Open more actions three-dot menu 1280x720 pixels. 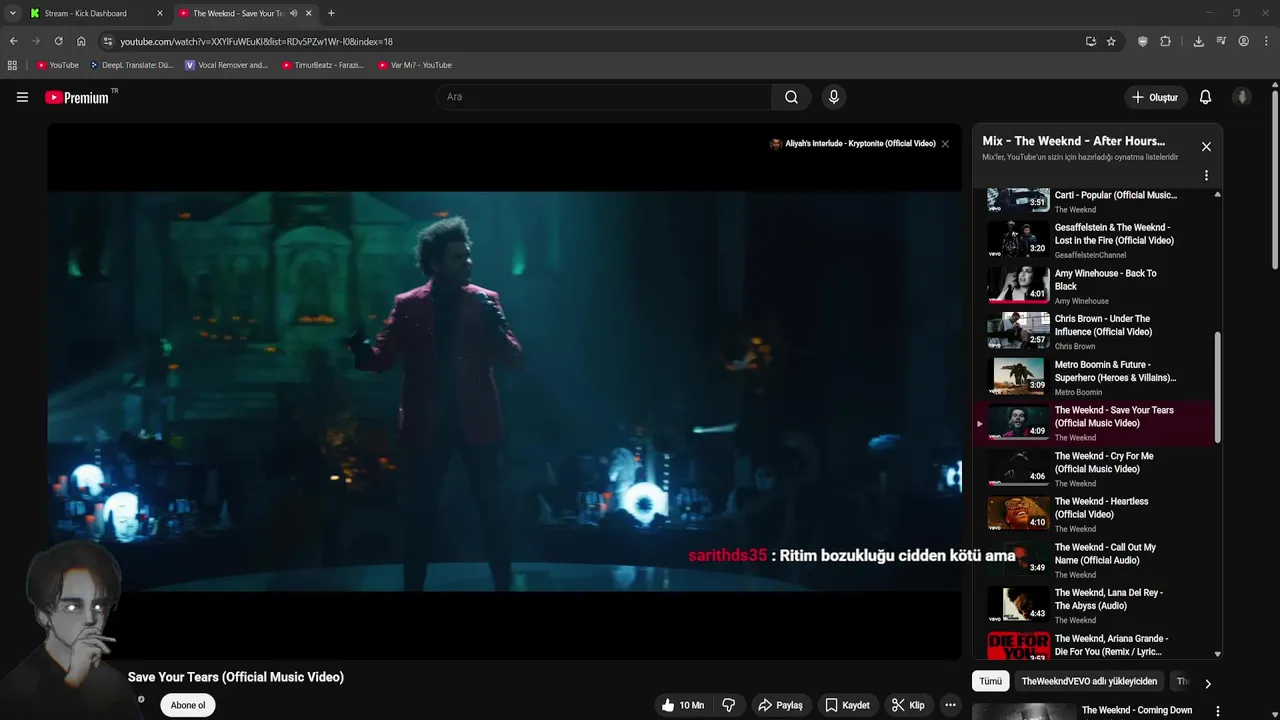[950, 705]
